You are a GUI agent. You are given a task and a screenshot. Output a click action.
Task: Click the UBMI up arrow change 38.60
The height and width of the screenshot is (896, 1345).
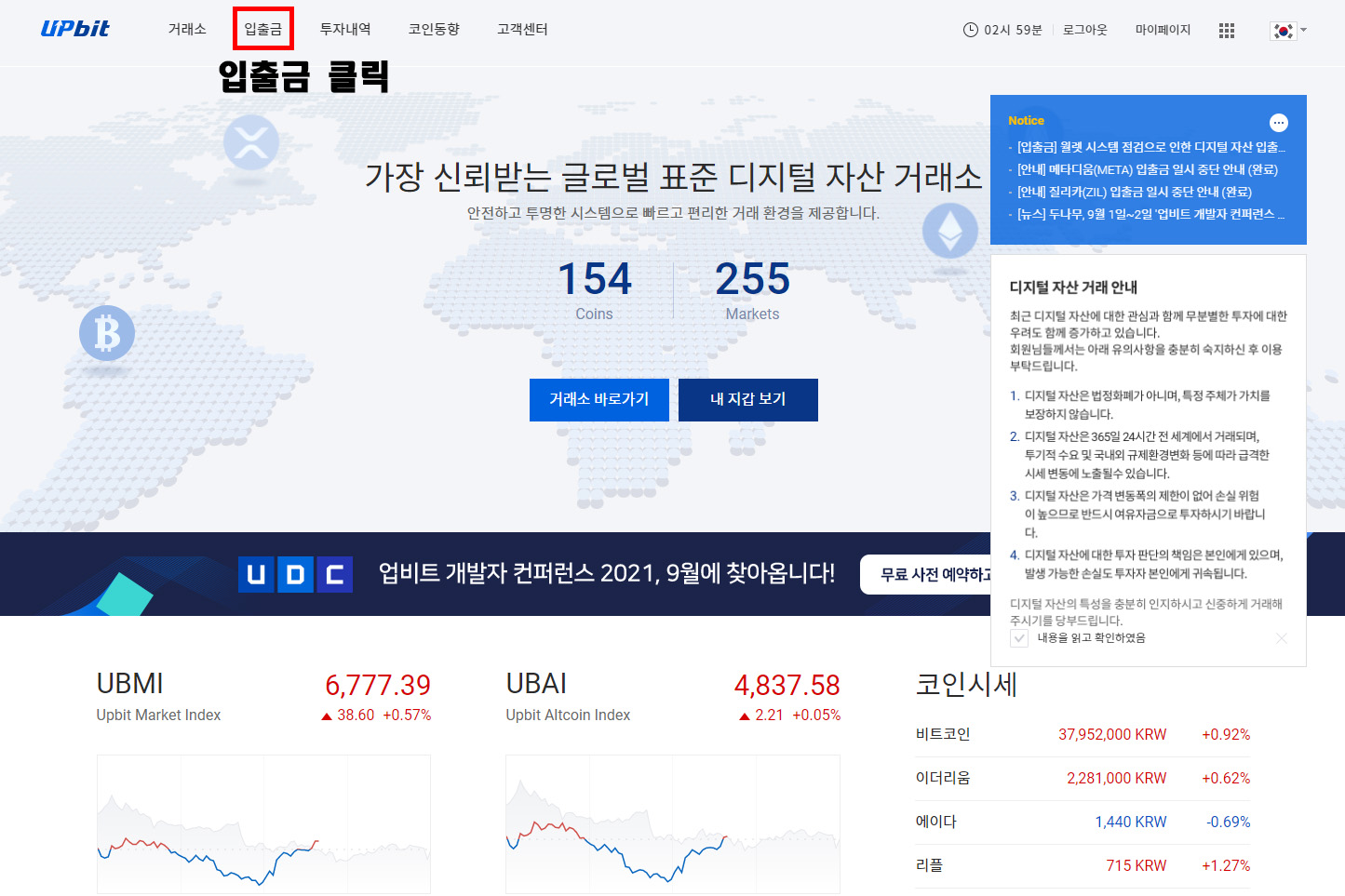[348, 715]
